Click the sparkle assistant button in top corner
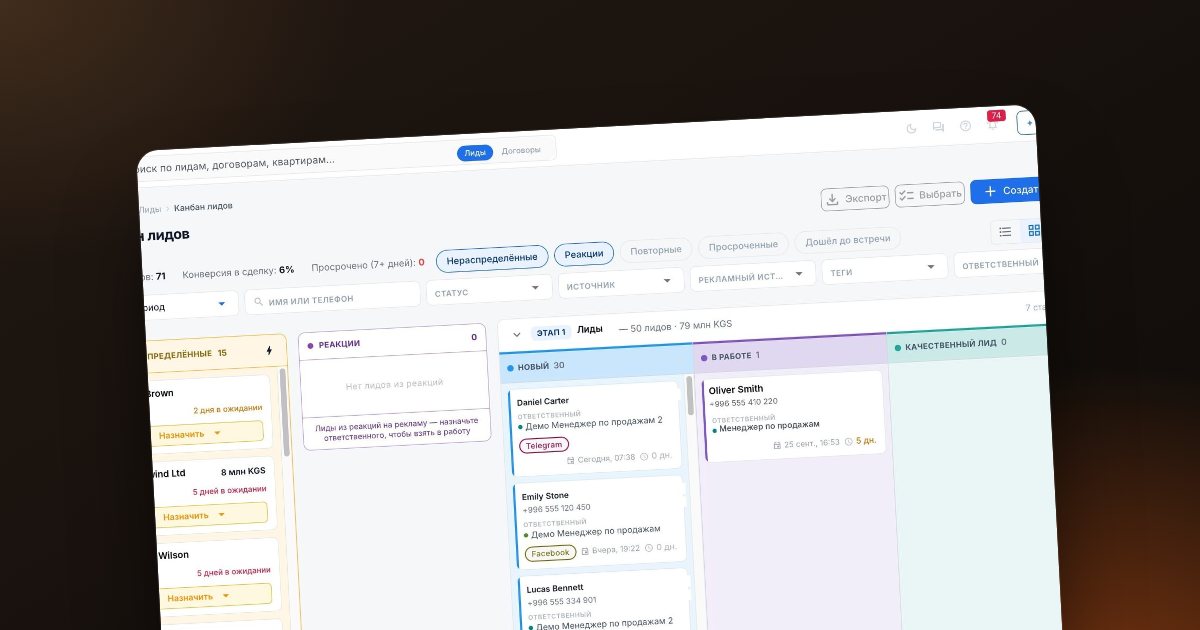This screenshot has width=1200, height=630. click(1027, 122)
